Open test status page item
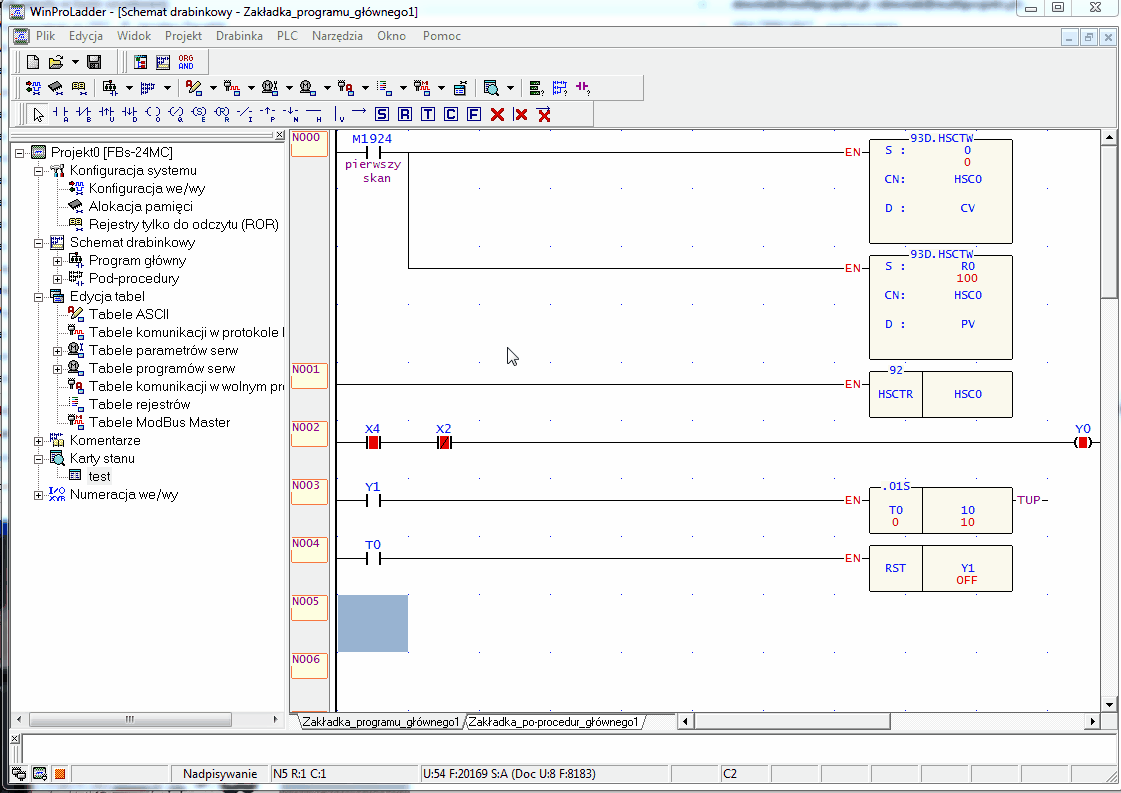 click(99, 477)
